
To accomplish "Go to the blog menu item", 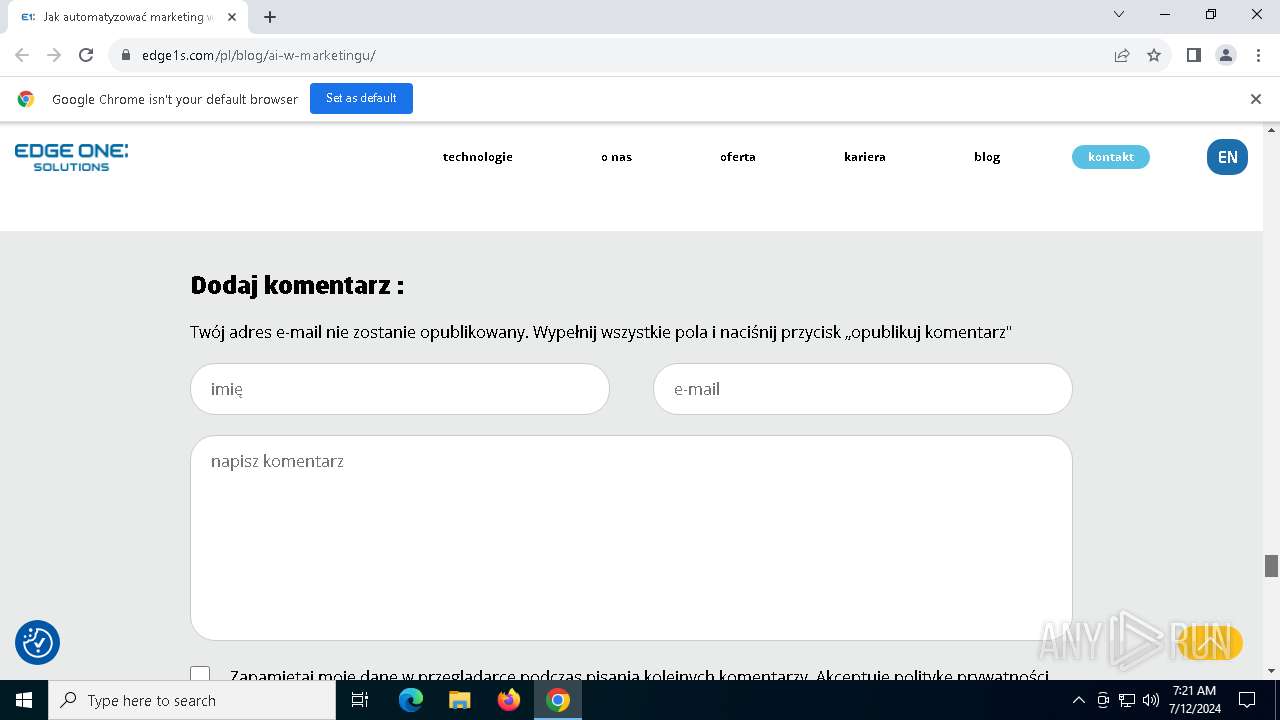I will tap(987, 157).
